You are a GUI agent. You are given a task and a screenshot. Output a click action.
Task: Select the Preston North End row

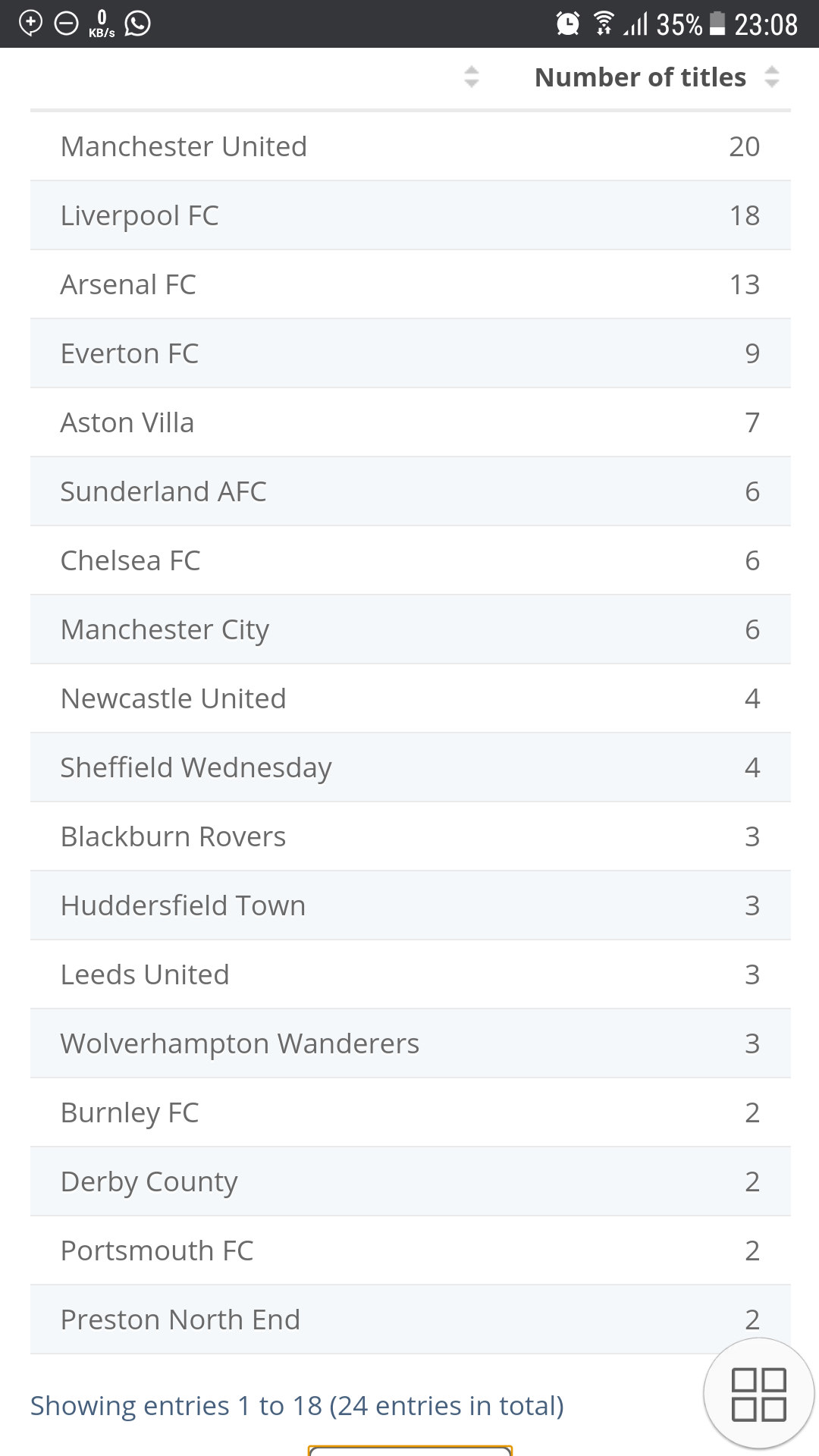point(410,1319)
